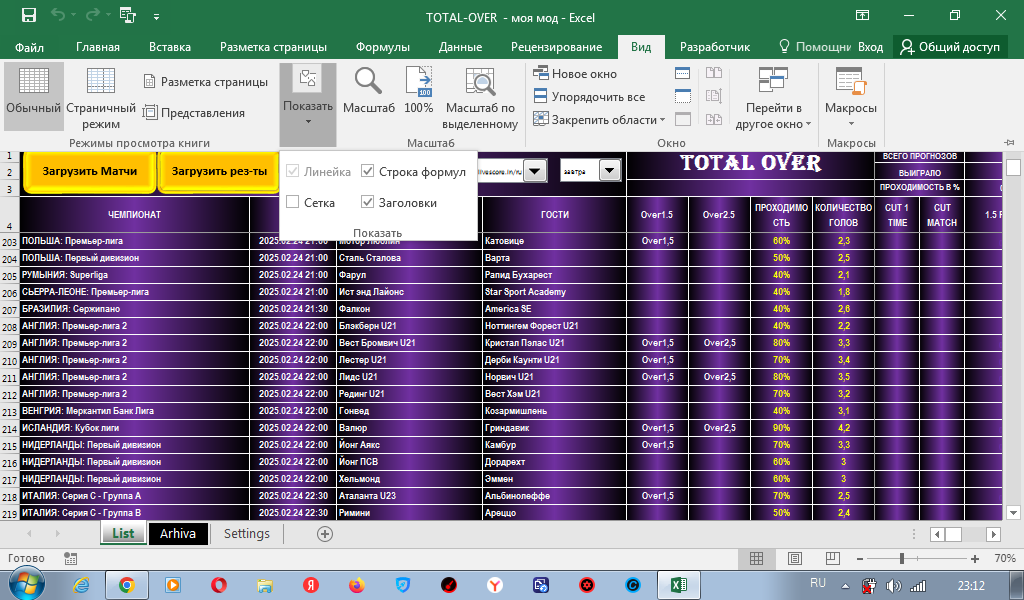Click the volume speaker tray icon
The width and height of the screenshot is (1024, 600).
coord(893,586)
